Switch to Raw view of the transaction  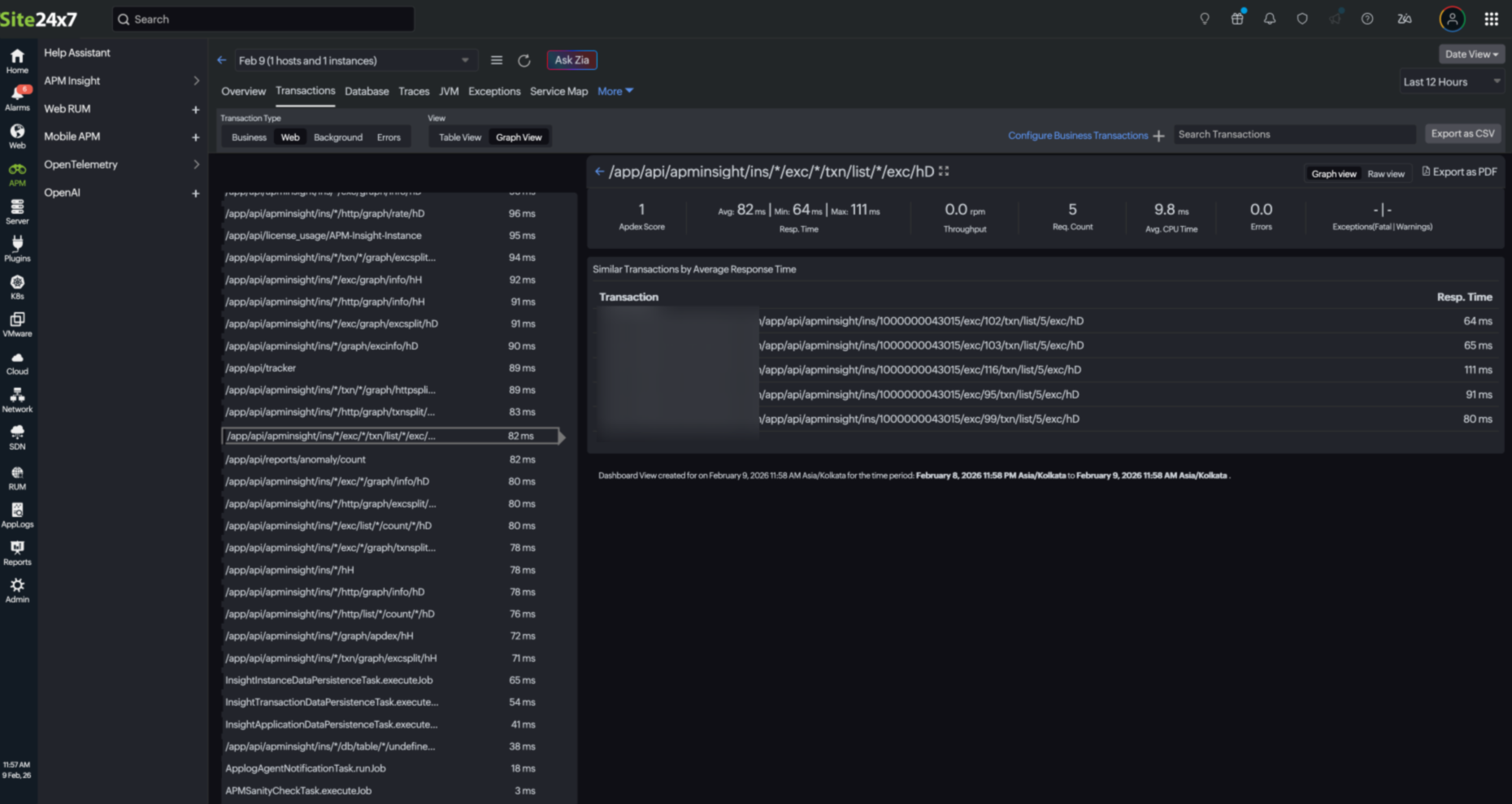click(x=1386, y=173)
